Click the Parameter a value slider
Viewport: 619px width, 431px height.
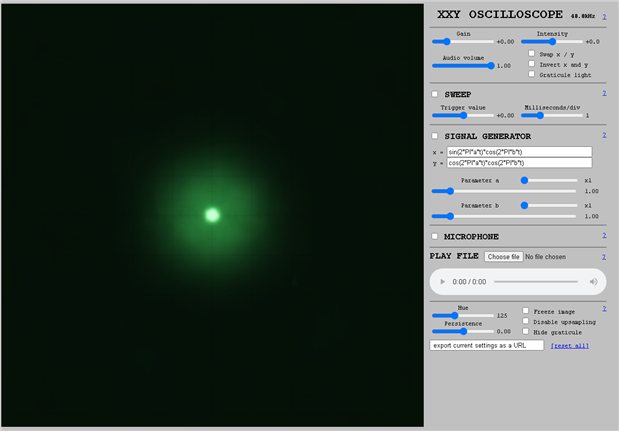point(503,191)
